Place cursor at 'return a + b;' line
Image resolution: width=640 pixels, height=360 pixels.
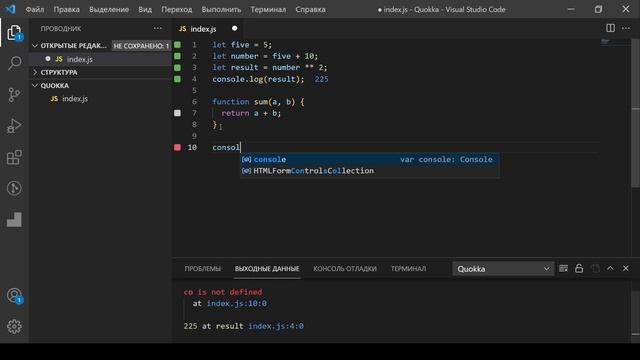(x=251, y=113)
